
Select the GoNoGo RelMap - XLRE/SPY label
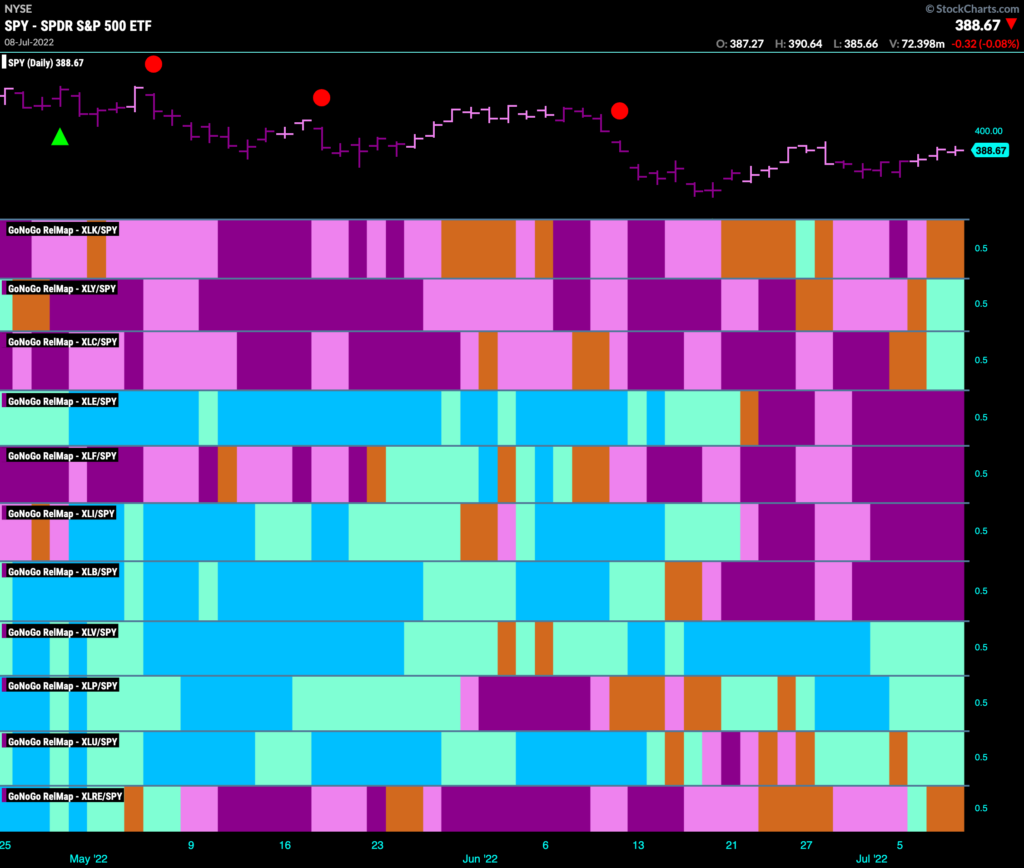pos(65,796)
